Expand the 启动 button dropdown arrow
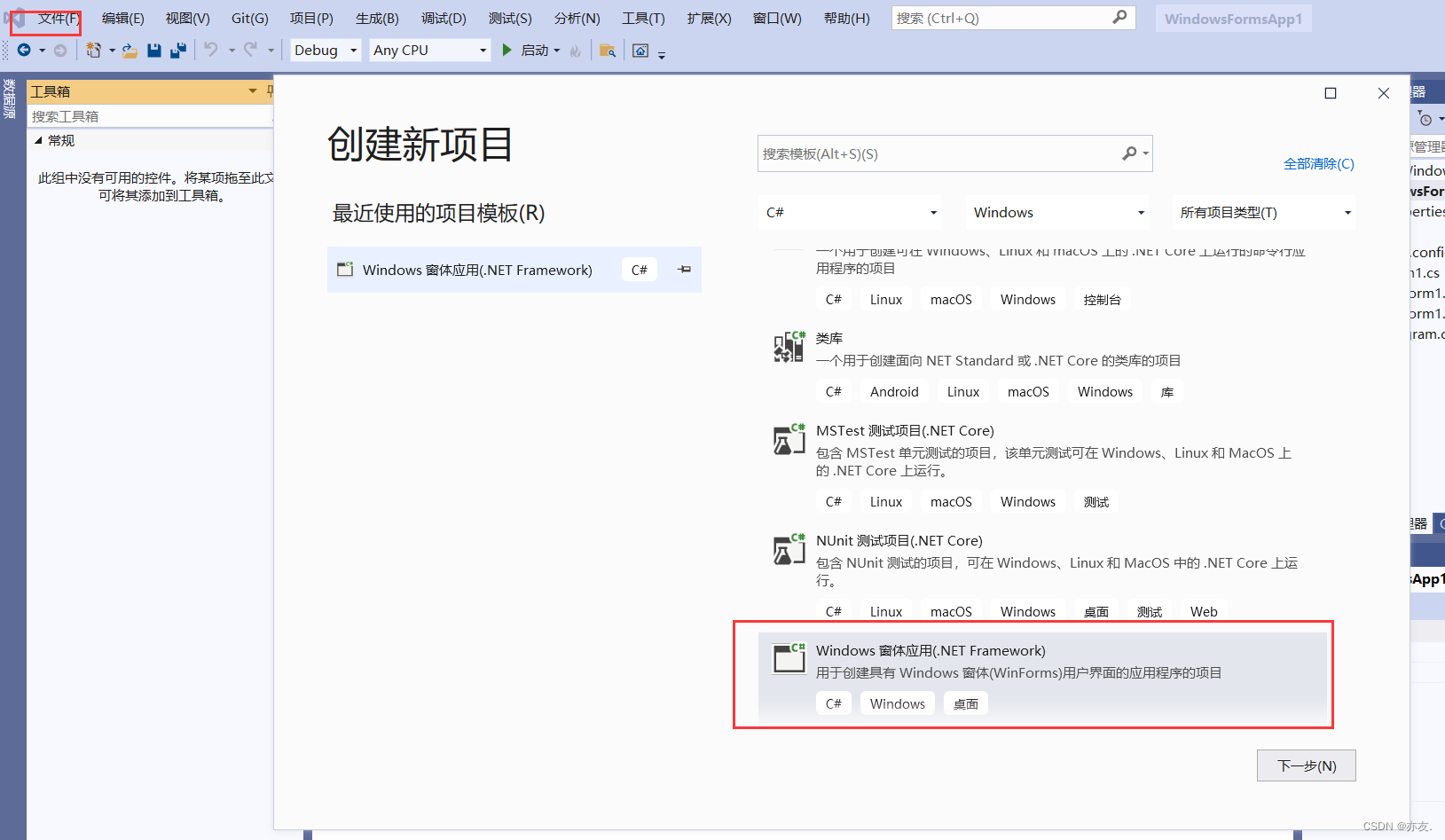This screenshot has width=1445, height=840. [557, 51]
